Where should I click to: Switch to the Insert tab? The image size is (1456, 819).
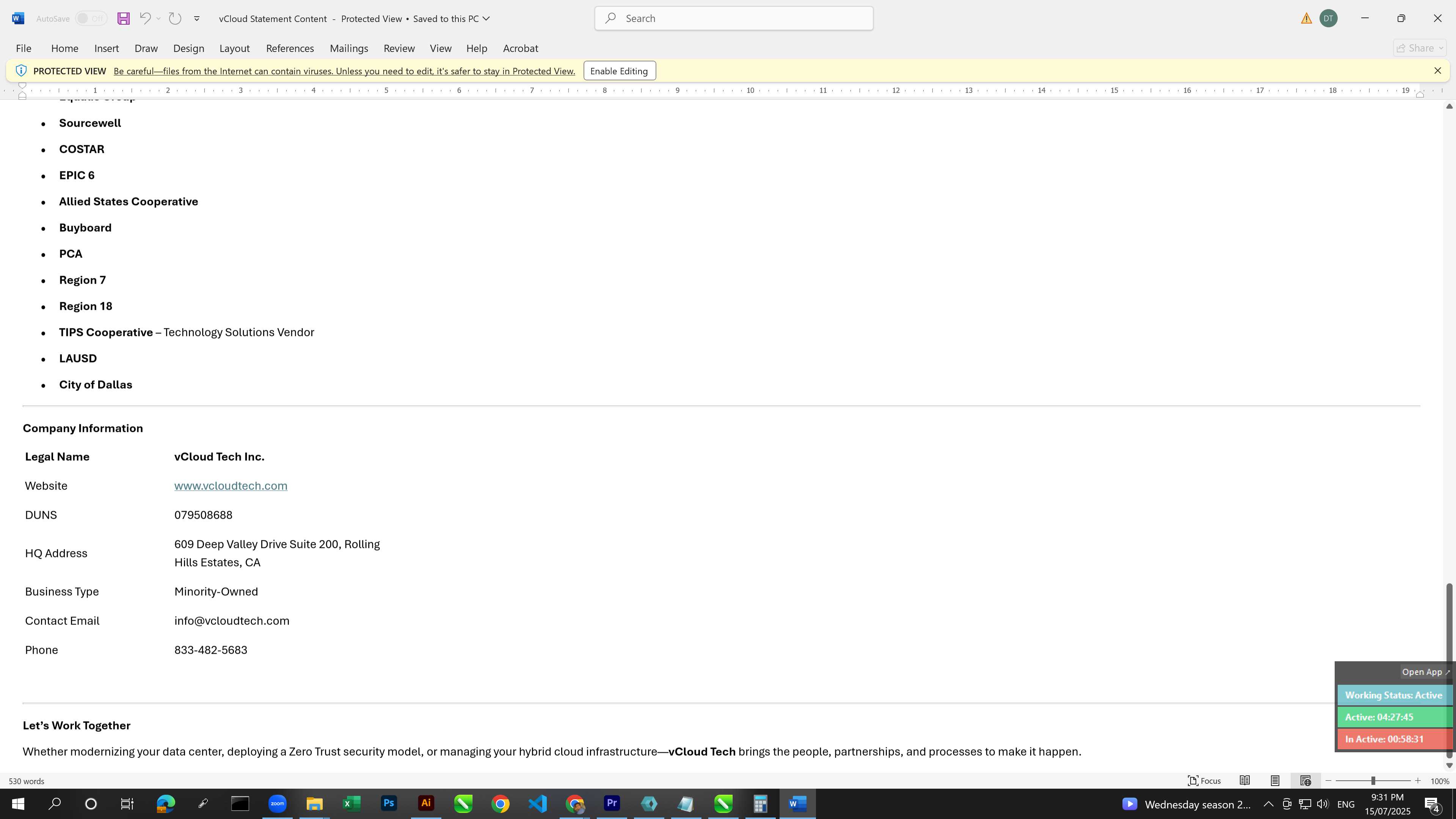pos(106,49)
